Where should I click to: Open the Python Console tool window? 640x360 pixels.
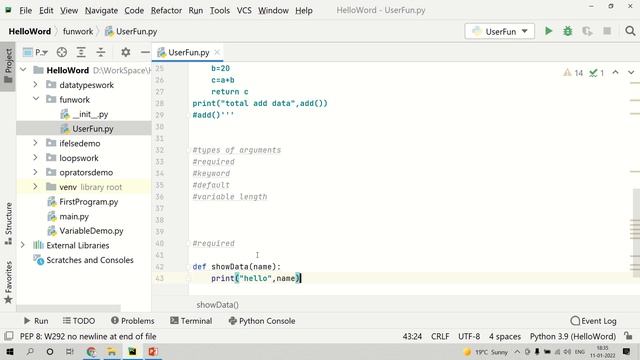pos(262,321)
